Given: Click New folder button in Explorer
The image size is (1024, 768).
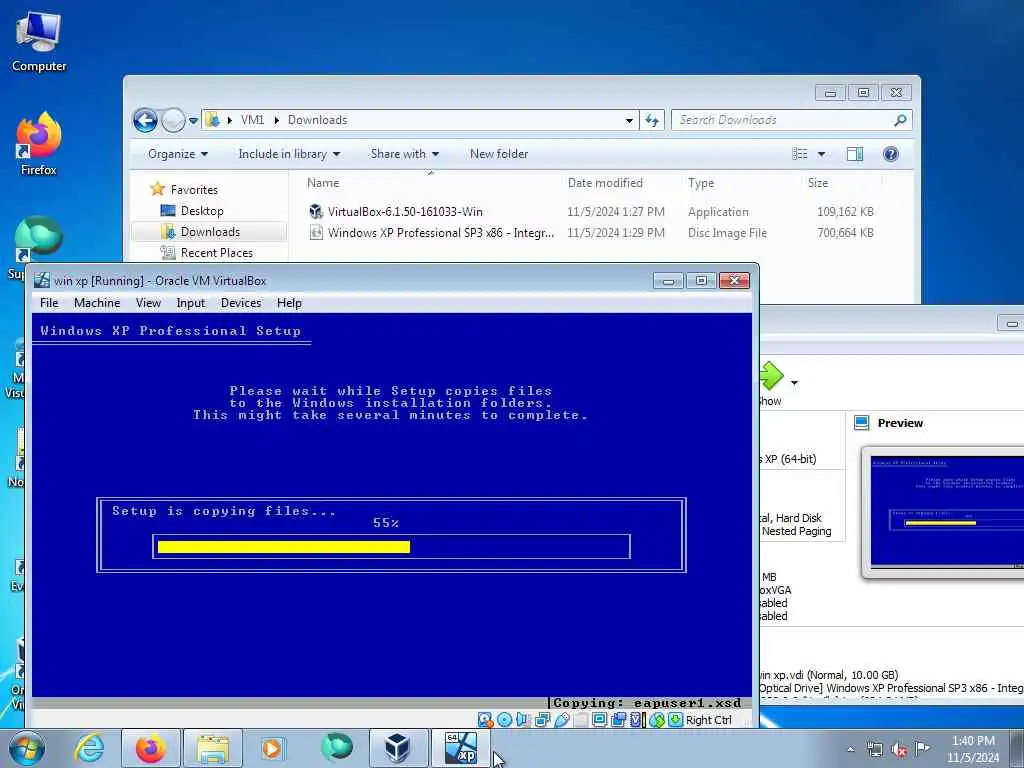Looking at the screenshot, I should coord(499,154).
